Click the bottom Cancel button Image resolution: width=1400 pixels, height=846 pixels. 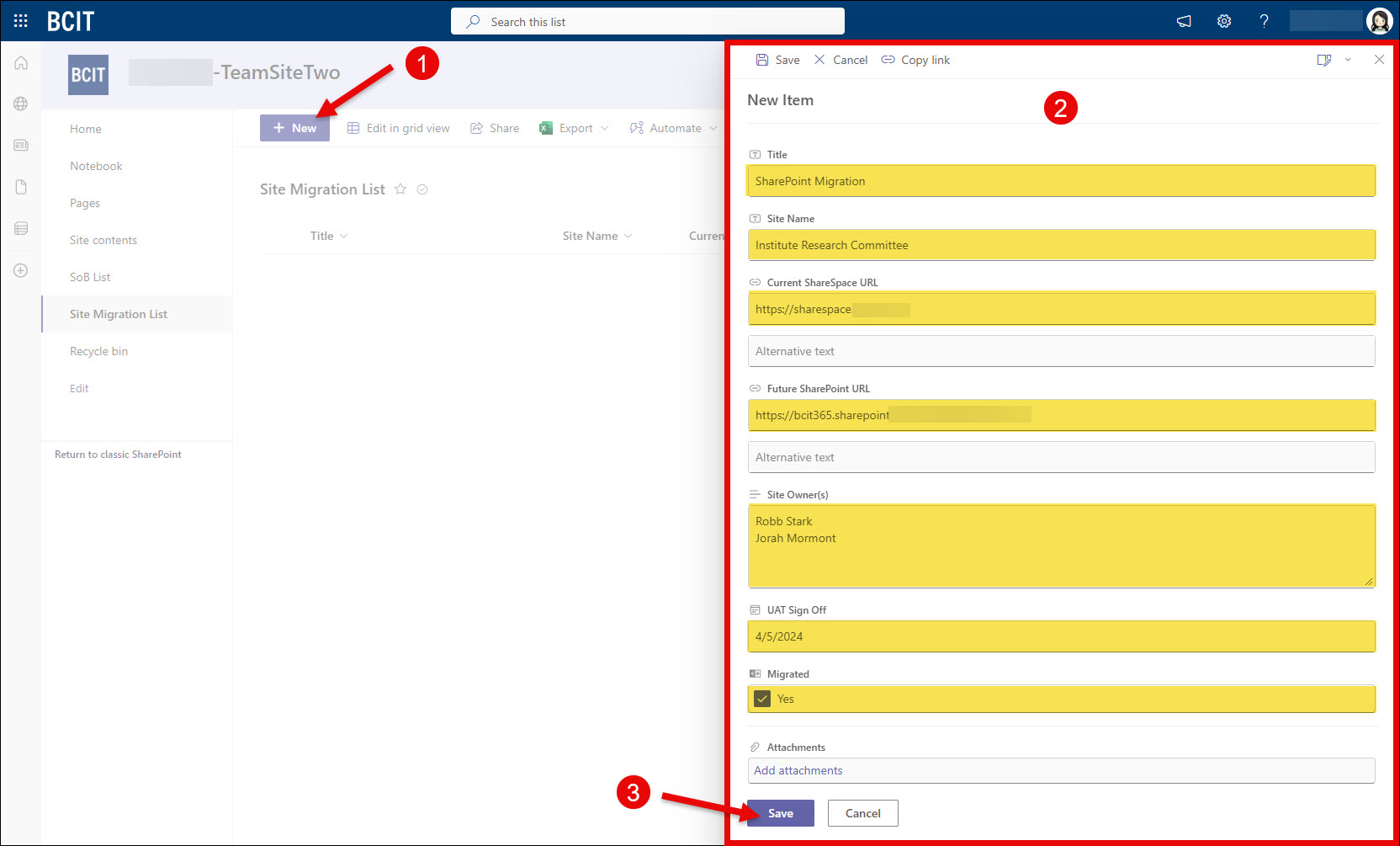[x=863, y=813]
